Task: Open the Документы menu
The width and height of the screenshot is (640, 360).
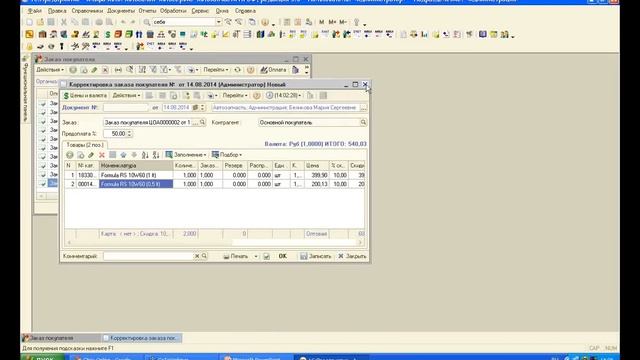Action: click(x=121, y=11)
